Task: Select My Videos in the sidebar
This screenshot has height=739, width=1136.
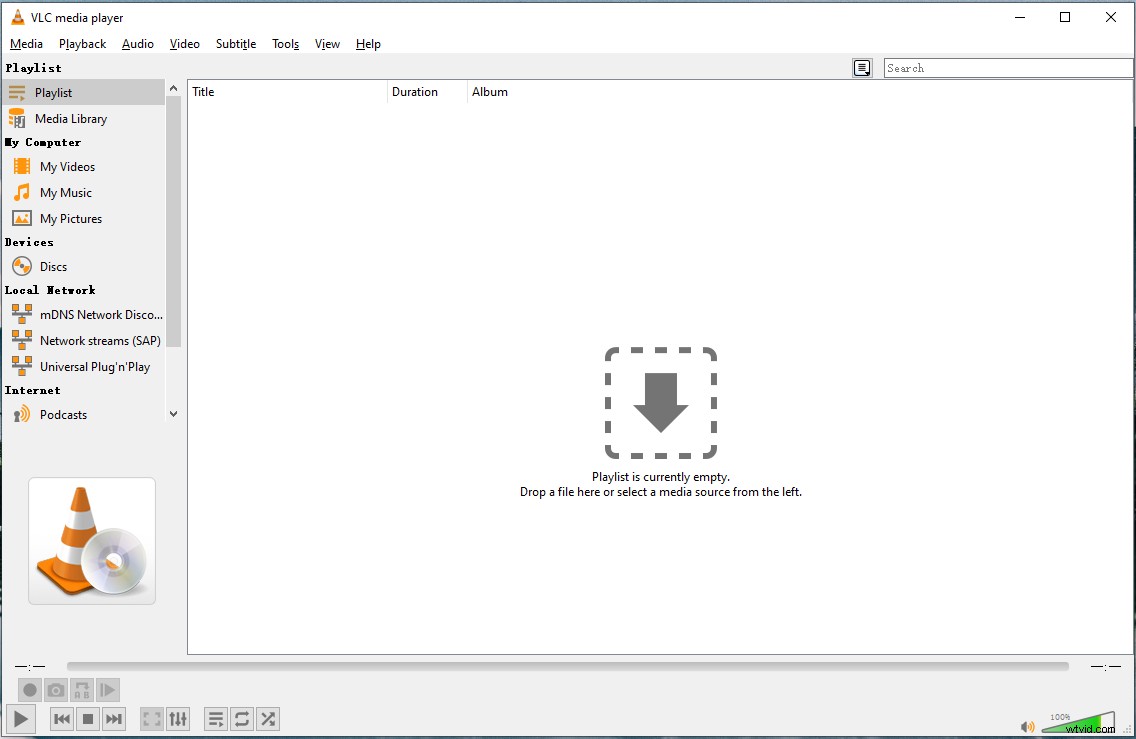Action: point(67,166)
